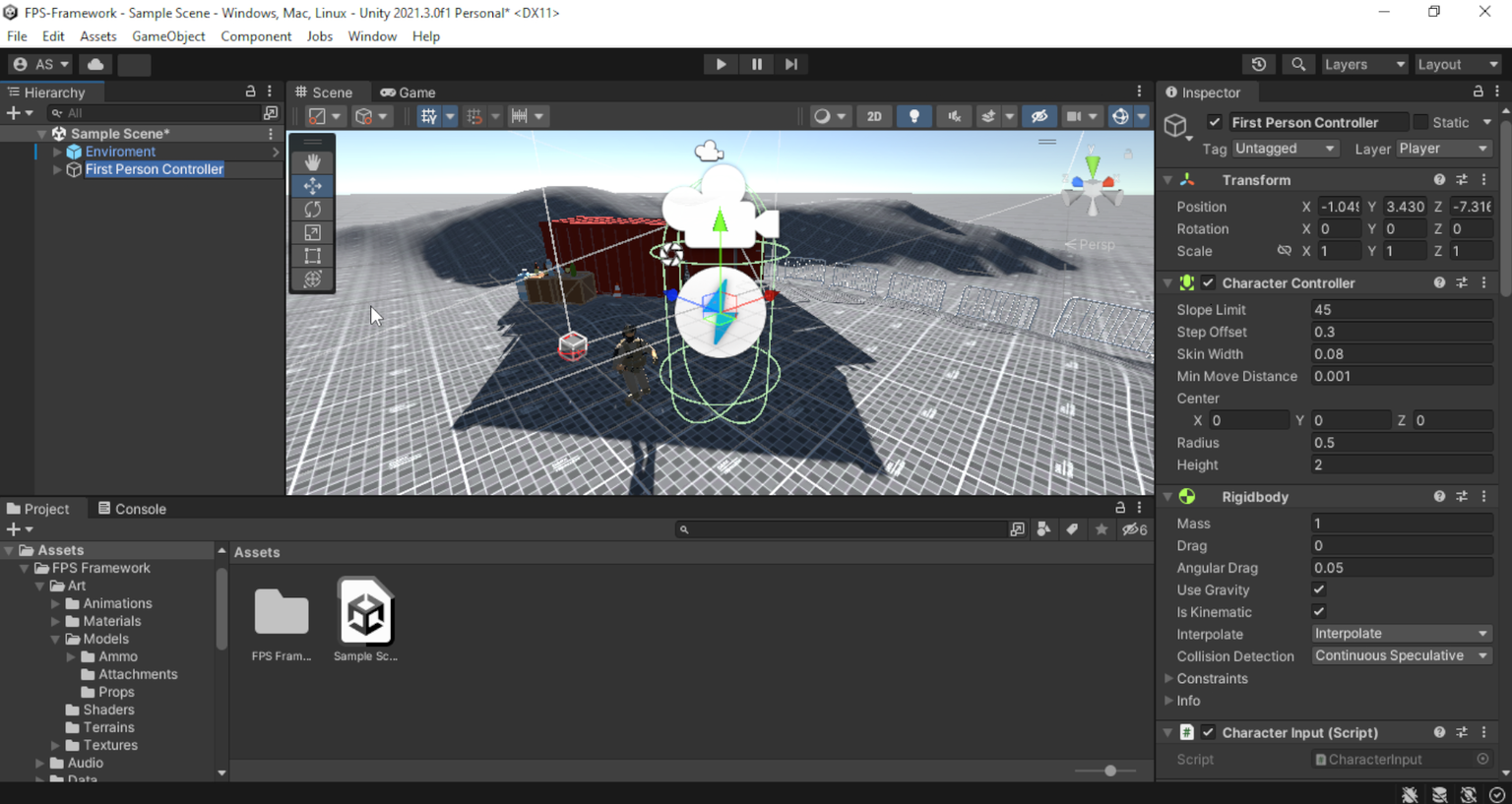Open the GameObject menu

168,36
